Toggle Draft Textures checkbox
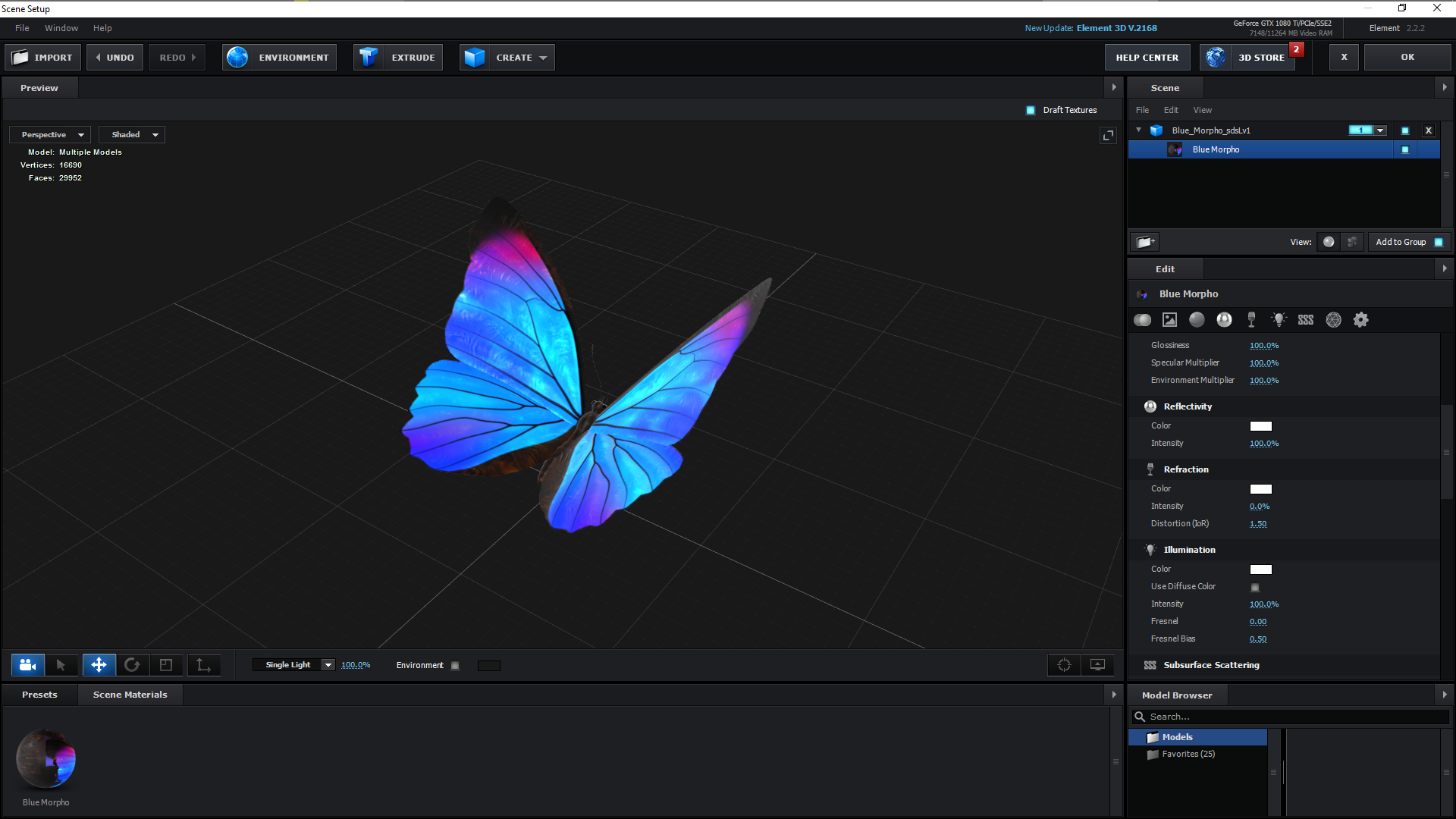 [1031, 110]
